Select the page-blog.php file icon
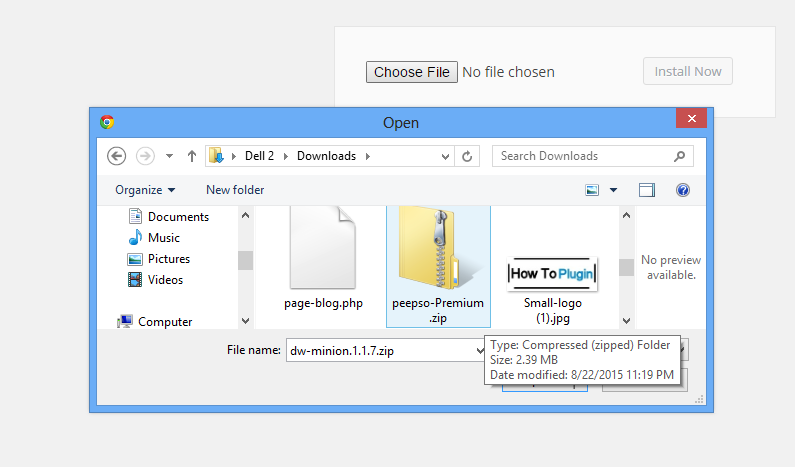This screenshot has width=795, height=467. click(x=322, y=248)
